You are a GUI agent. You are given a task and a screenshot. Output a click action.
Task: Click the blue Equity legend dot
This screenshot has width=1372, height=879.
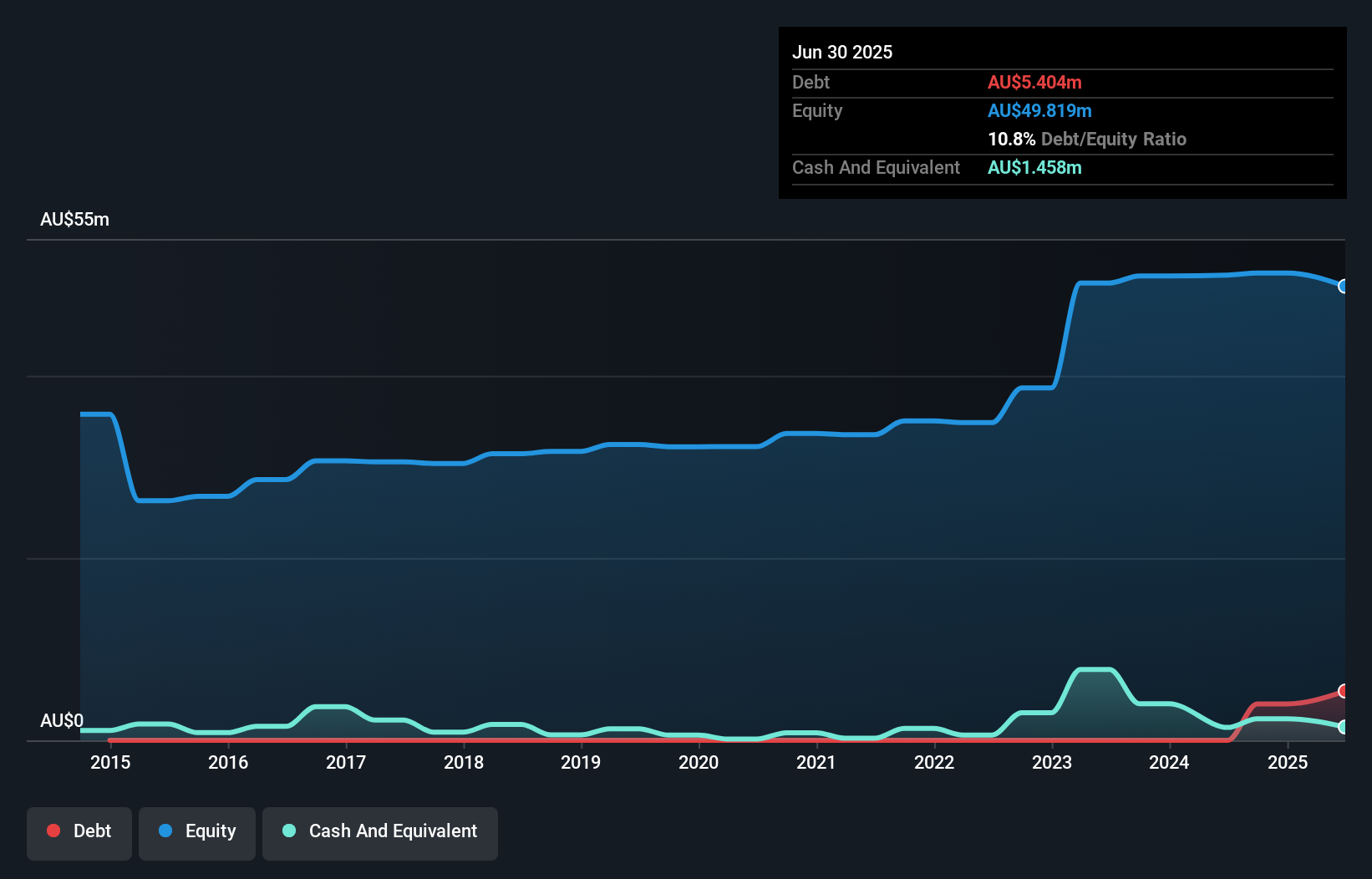tap(165, 831)
